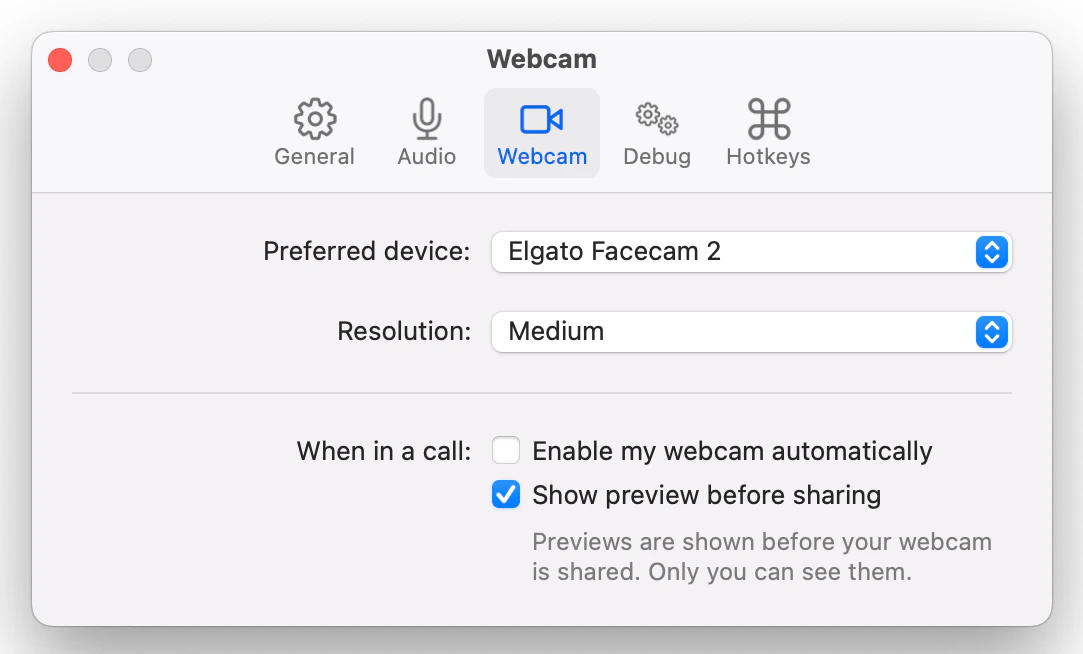1083x654 pixels.
Task: Go to the General preferences pane
Action: coord(314,131)
